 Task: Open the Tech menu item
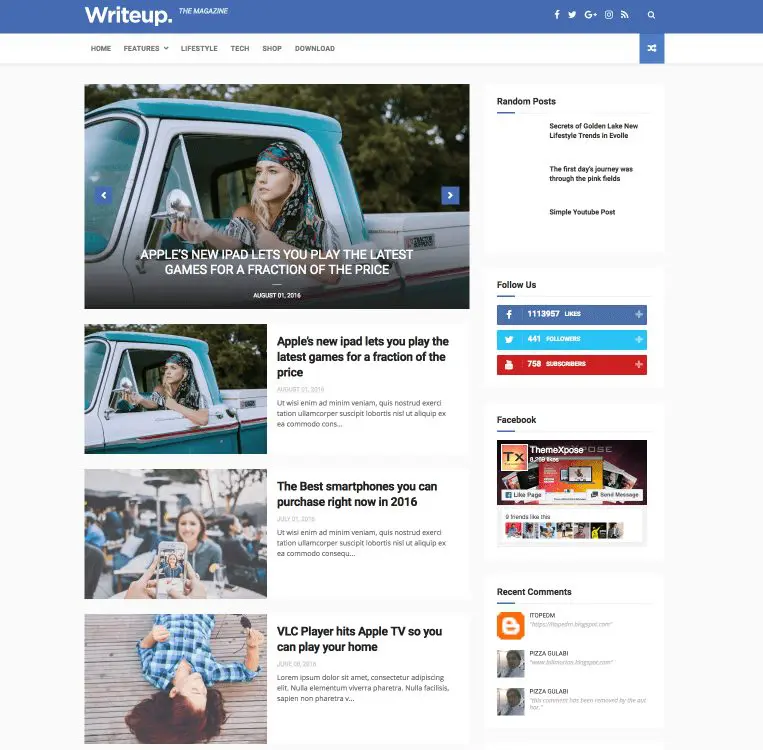click(x=240, y=49)
